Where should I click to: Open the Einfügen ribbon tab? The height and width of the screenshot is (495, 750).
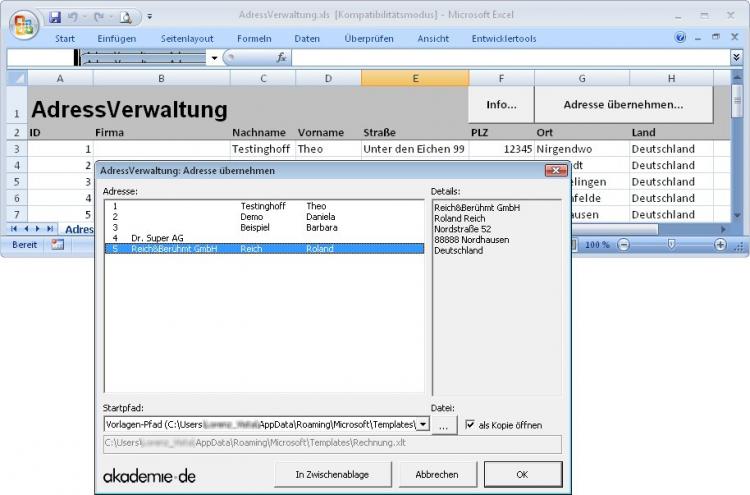click(117, 38)
